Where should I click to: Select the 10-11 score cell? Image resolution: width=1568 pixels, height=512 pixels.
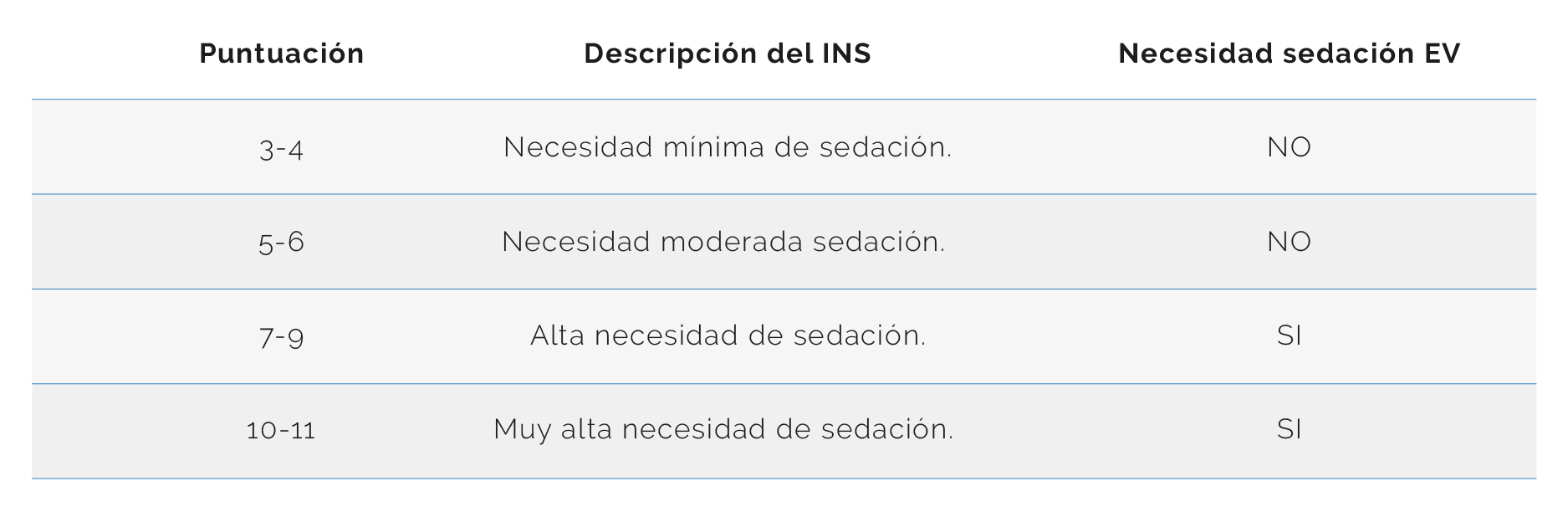282,431
